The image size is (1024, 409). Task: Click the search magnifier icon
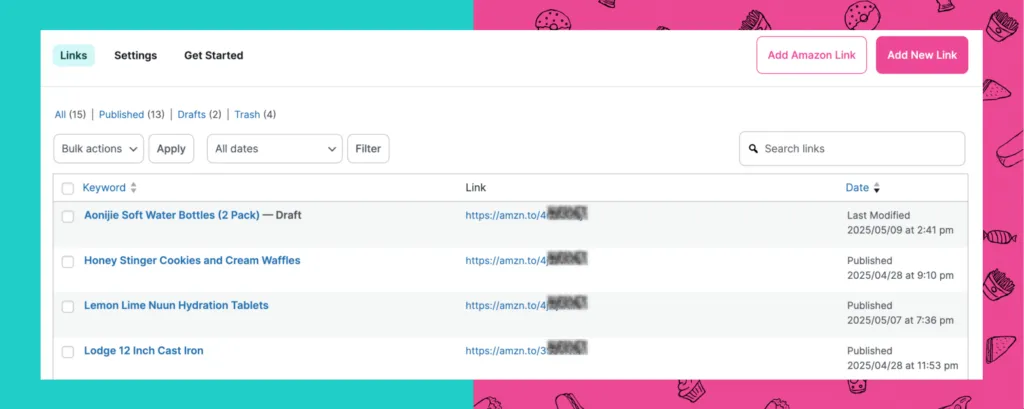753,149
